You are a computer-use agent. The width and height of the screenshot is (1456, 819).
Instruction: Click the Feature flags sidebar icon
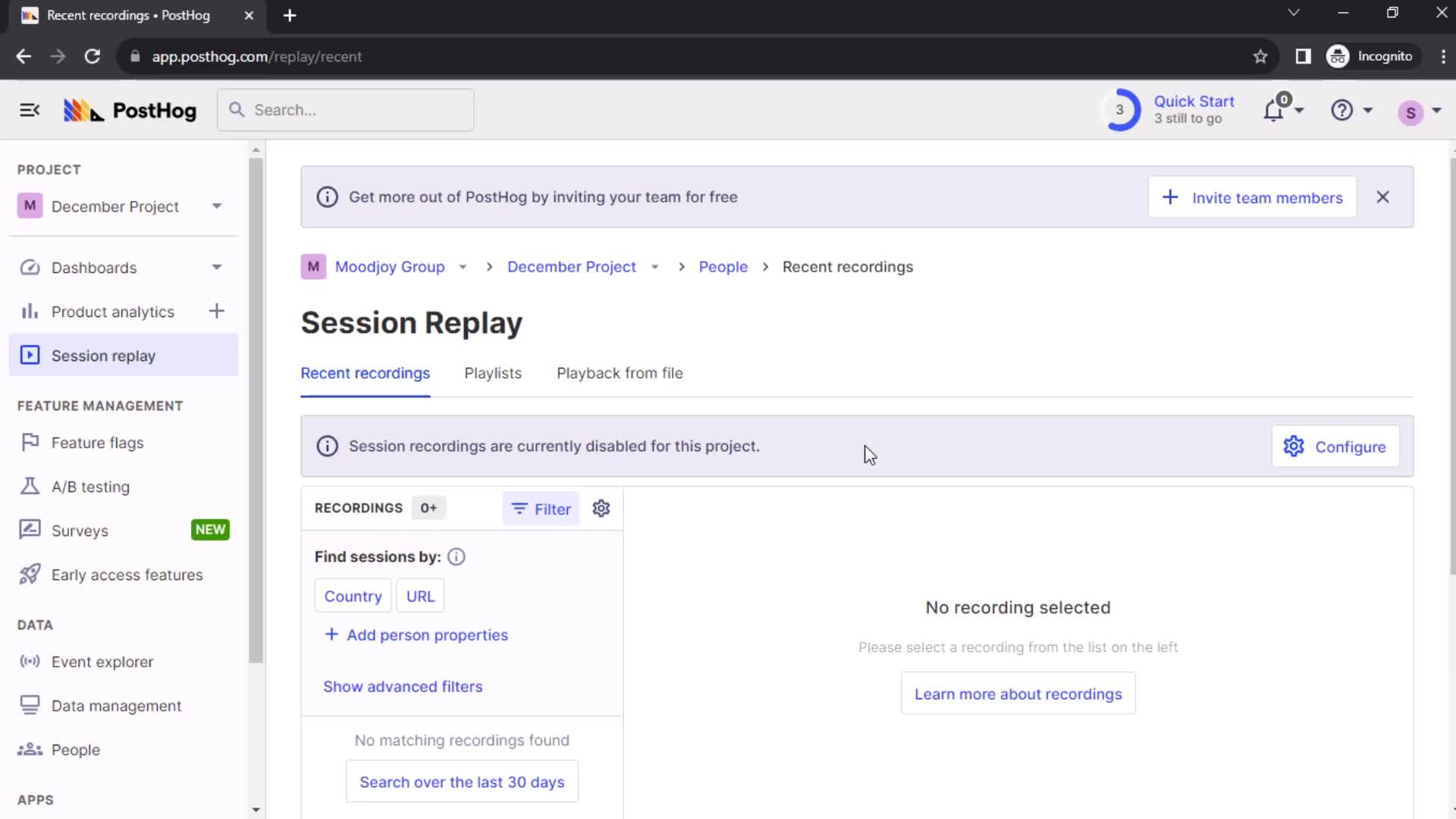[x=29, y=442]
